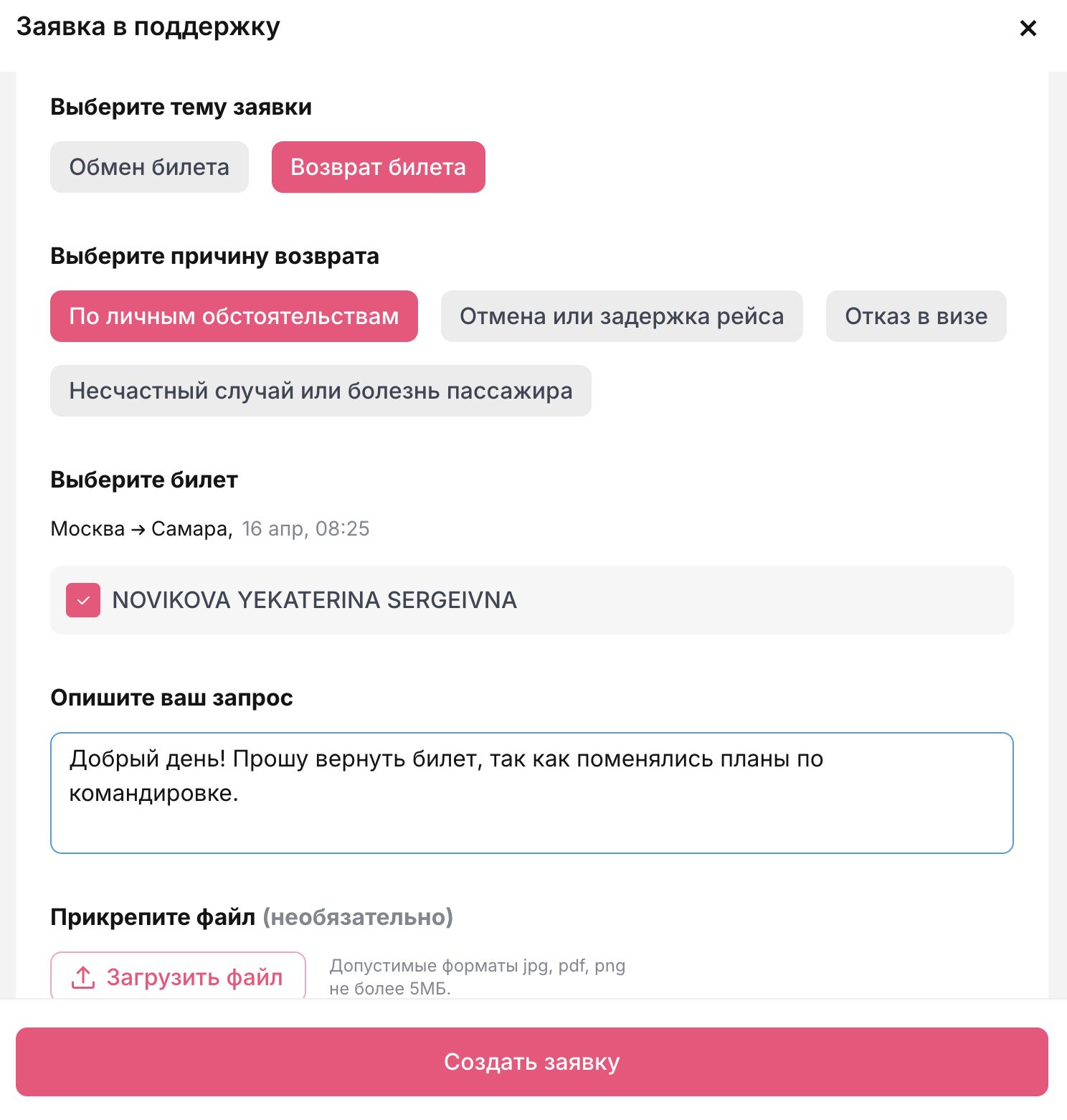1067x1120 pixels.
Task: Click the passenger name NOVIKOVA YEKATERINA SERGEIVNA
Action: 314,600
